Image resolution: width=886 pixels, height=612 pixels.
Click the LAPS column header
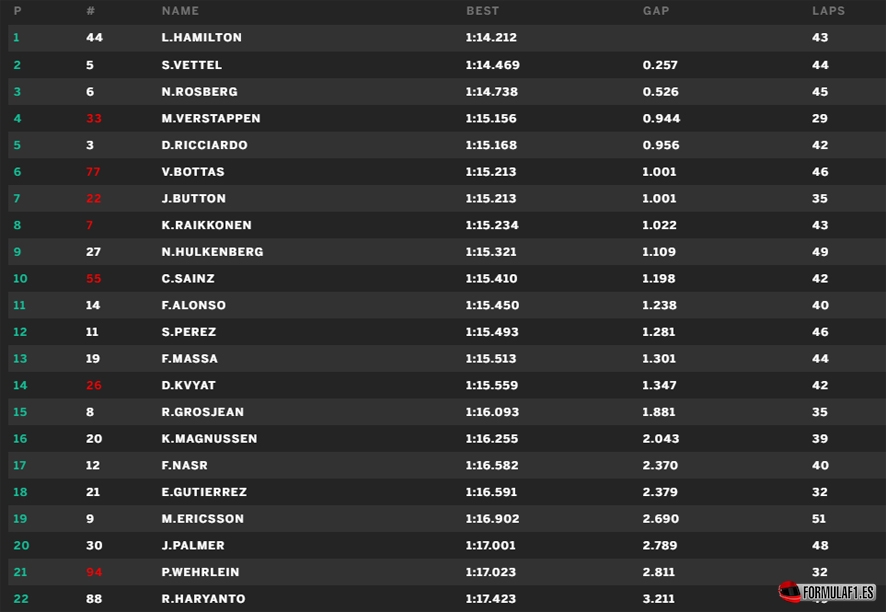tap(828, 11)
